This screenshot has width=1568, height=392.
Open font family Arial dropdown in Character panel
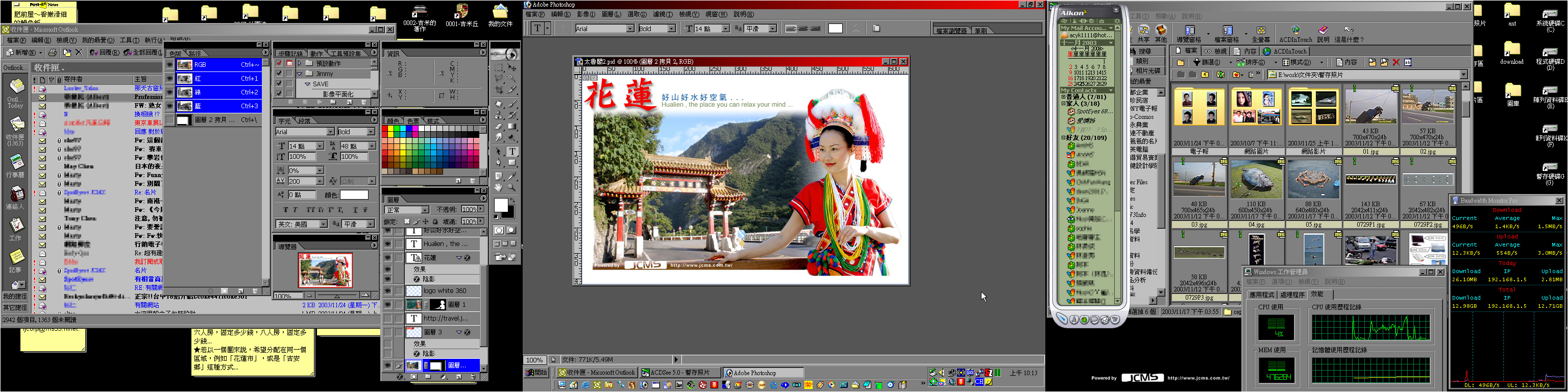click(x=331, y=132)
